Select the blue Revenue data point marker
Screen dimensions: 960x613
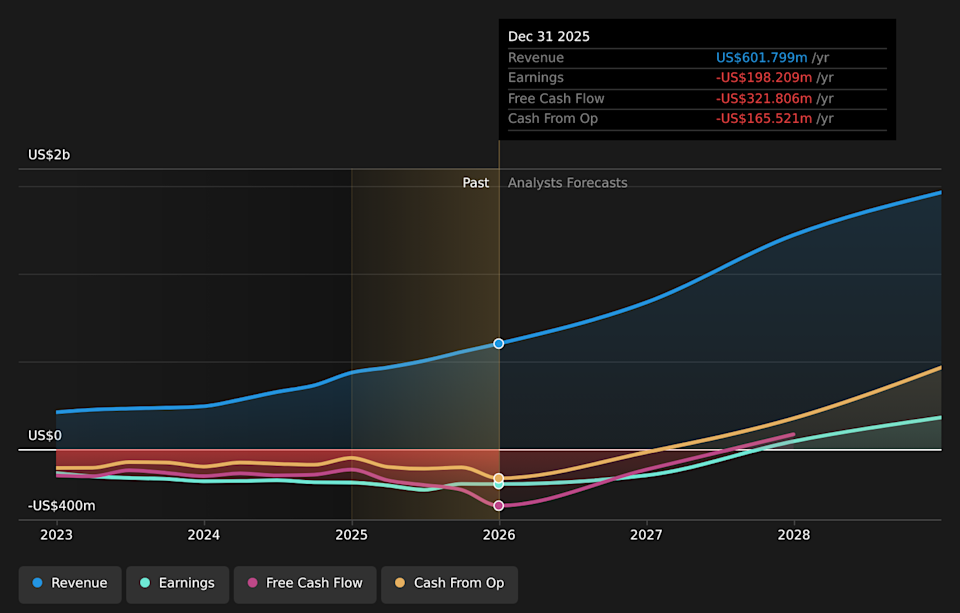[x=498, y=343]
